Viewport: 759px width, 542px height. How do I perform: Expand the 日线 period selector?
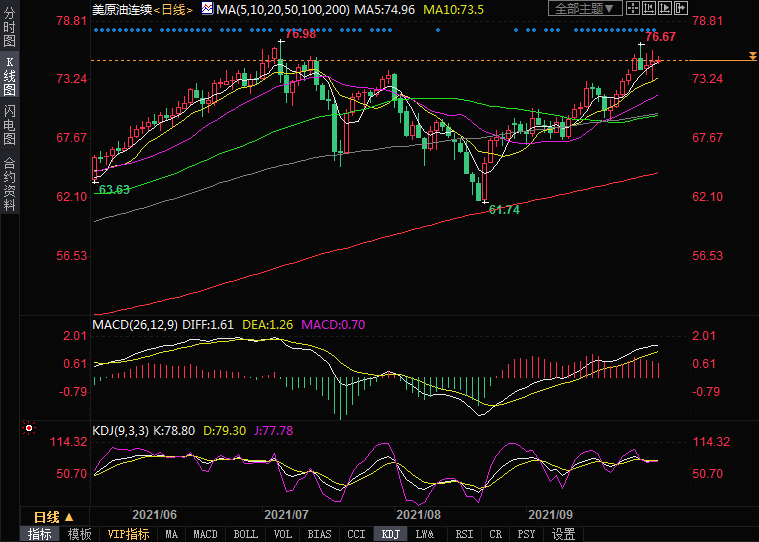click(x=47, y=517)
